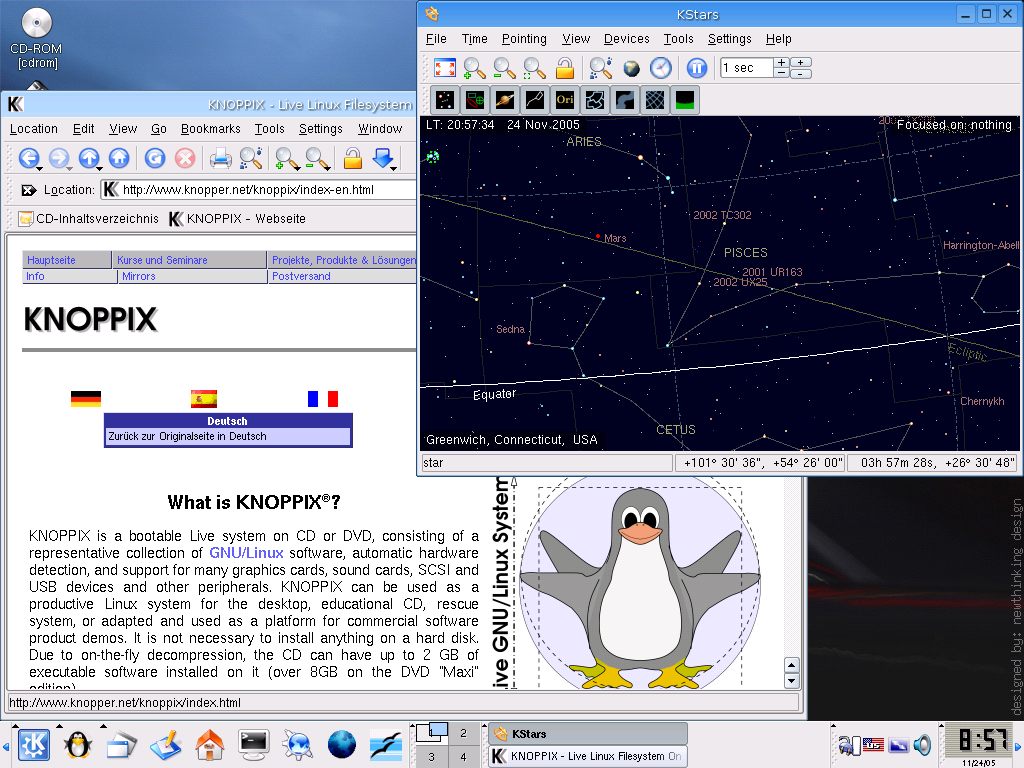Viewport: 1024px width, 768px height.
Task: Open KNOPPIX - Webseite bookmark
Action: click(237, 219)
